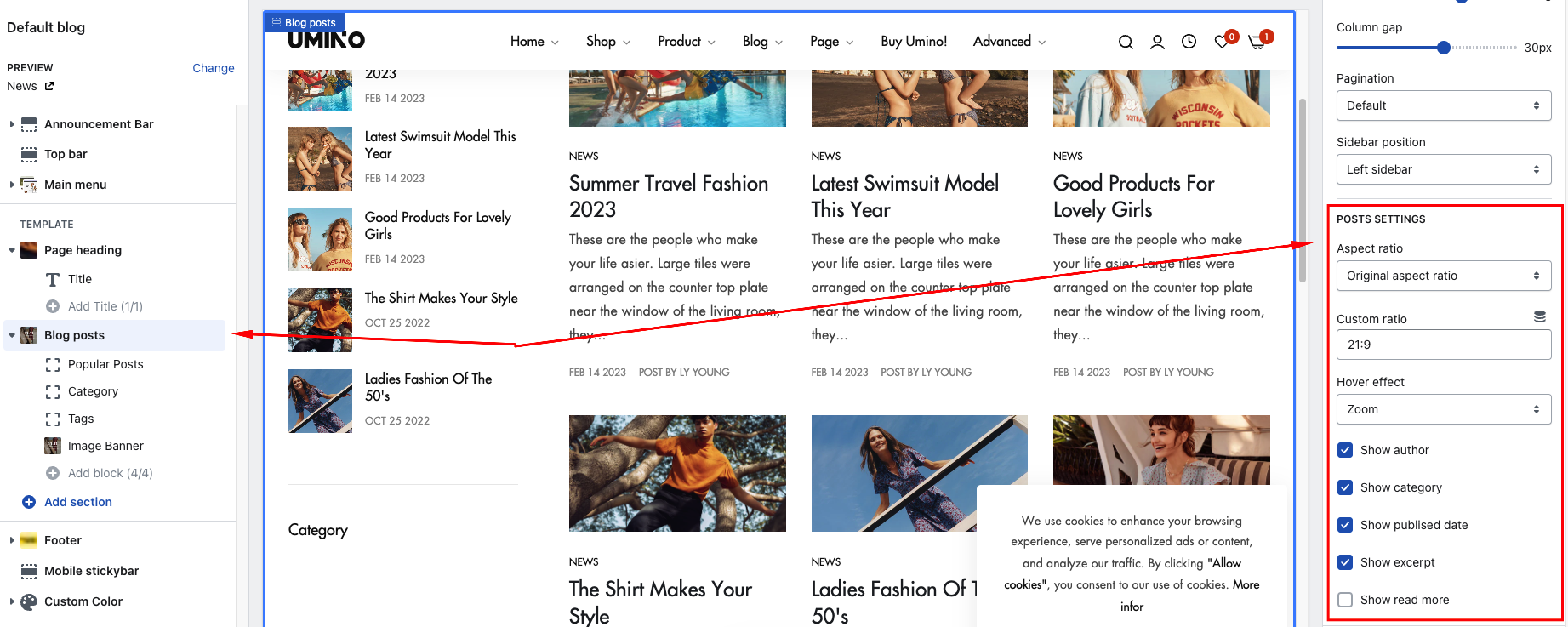Image resolution: width=1568 pixels, height=627 pixels.
Task: Click the Custom ratio input field
Action: [x=1443, y=345]
